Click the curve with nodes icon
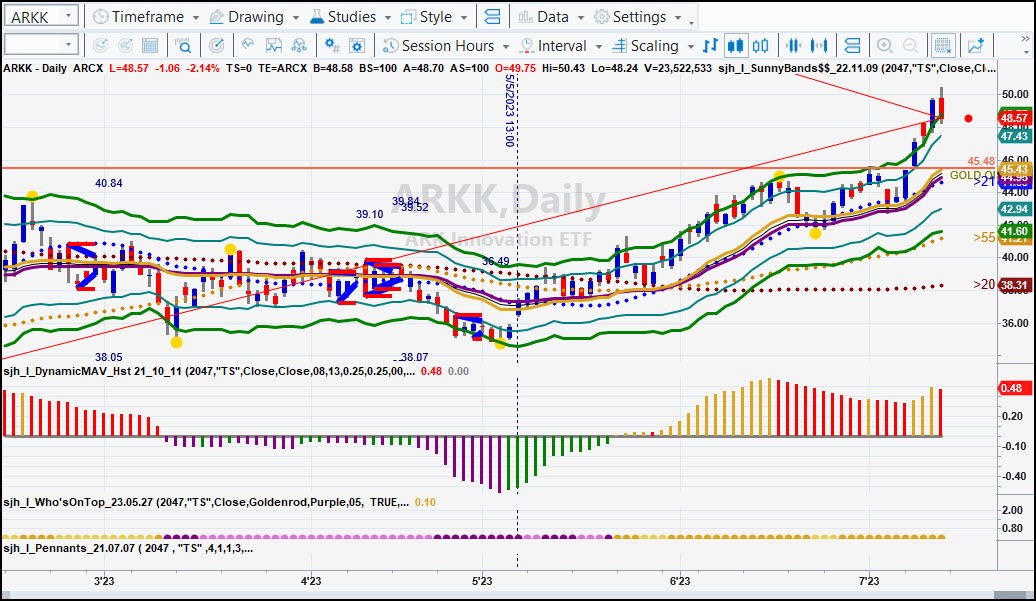1036x601 pixels. tap(299, 46)
